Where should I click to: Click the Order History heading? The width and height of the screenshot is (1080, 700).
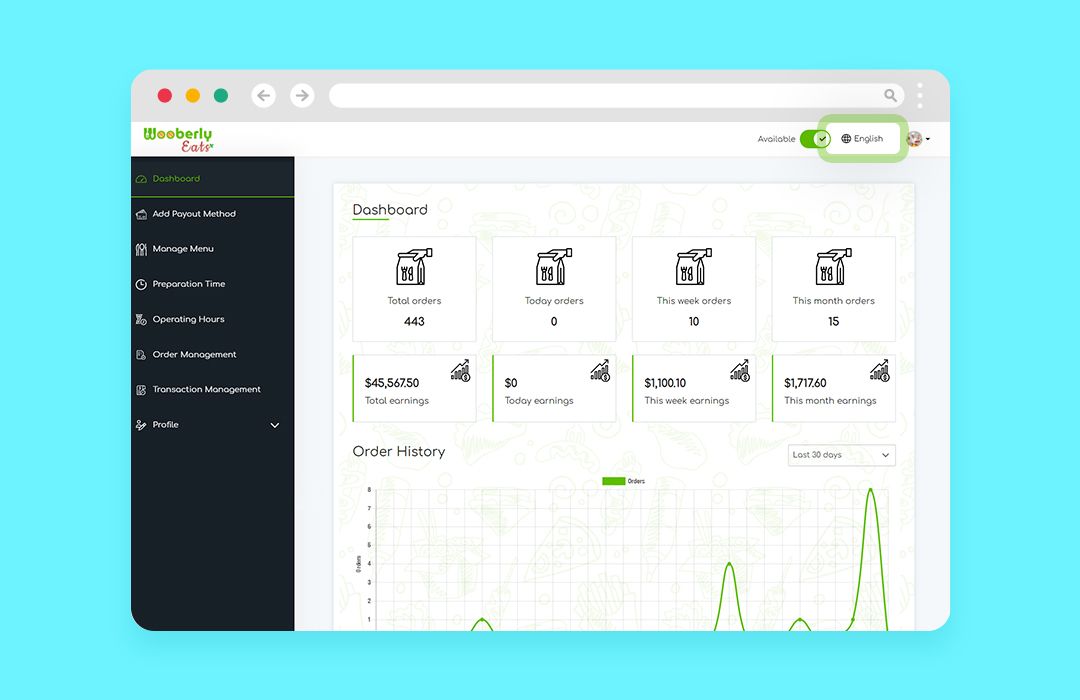[399, 451]
